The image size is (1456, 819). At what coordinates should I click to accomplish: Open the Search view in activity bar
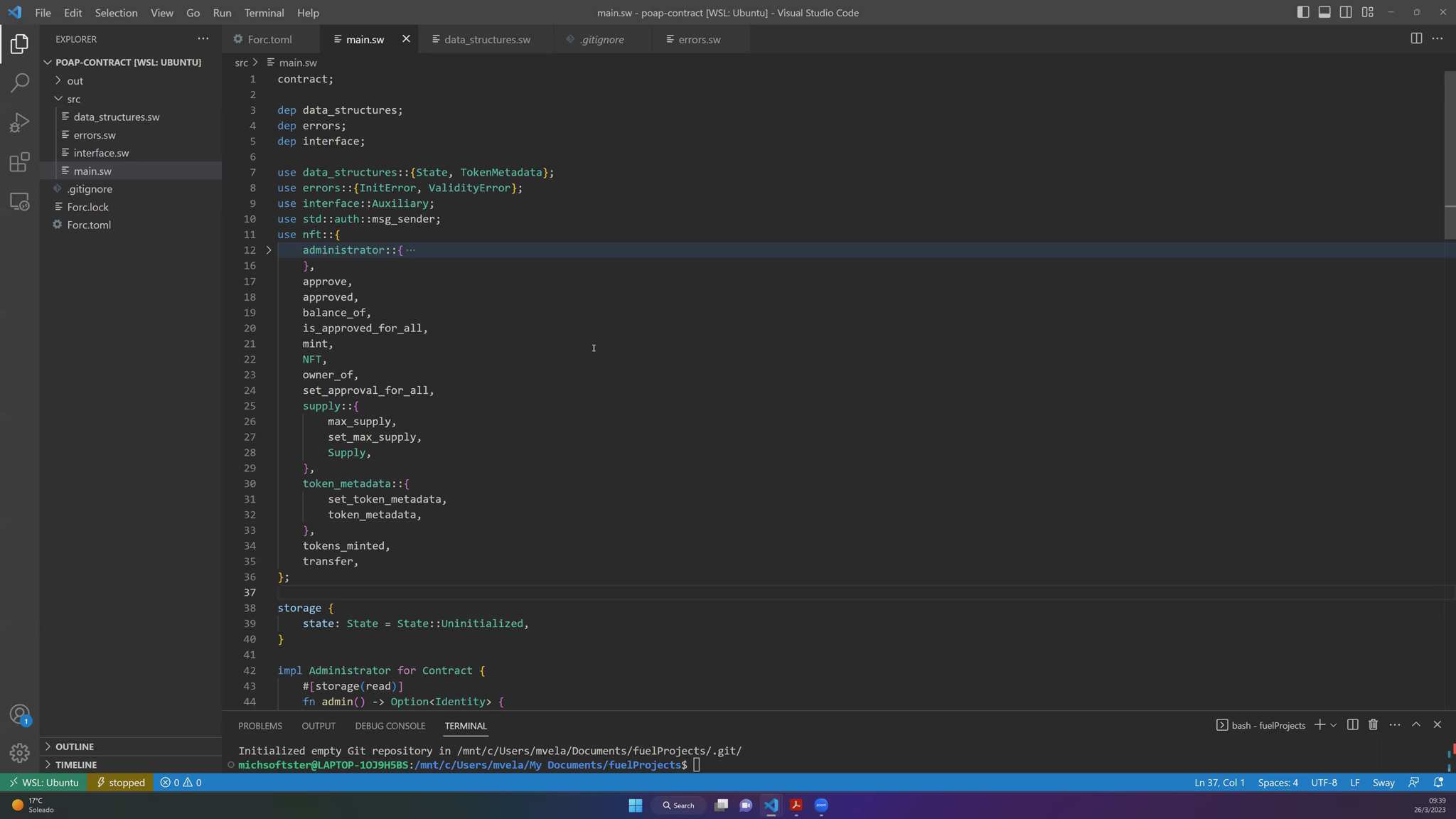pyautogui.click(x=19, y=82)
